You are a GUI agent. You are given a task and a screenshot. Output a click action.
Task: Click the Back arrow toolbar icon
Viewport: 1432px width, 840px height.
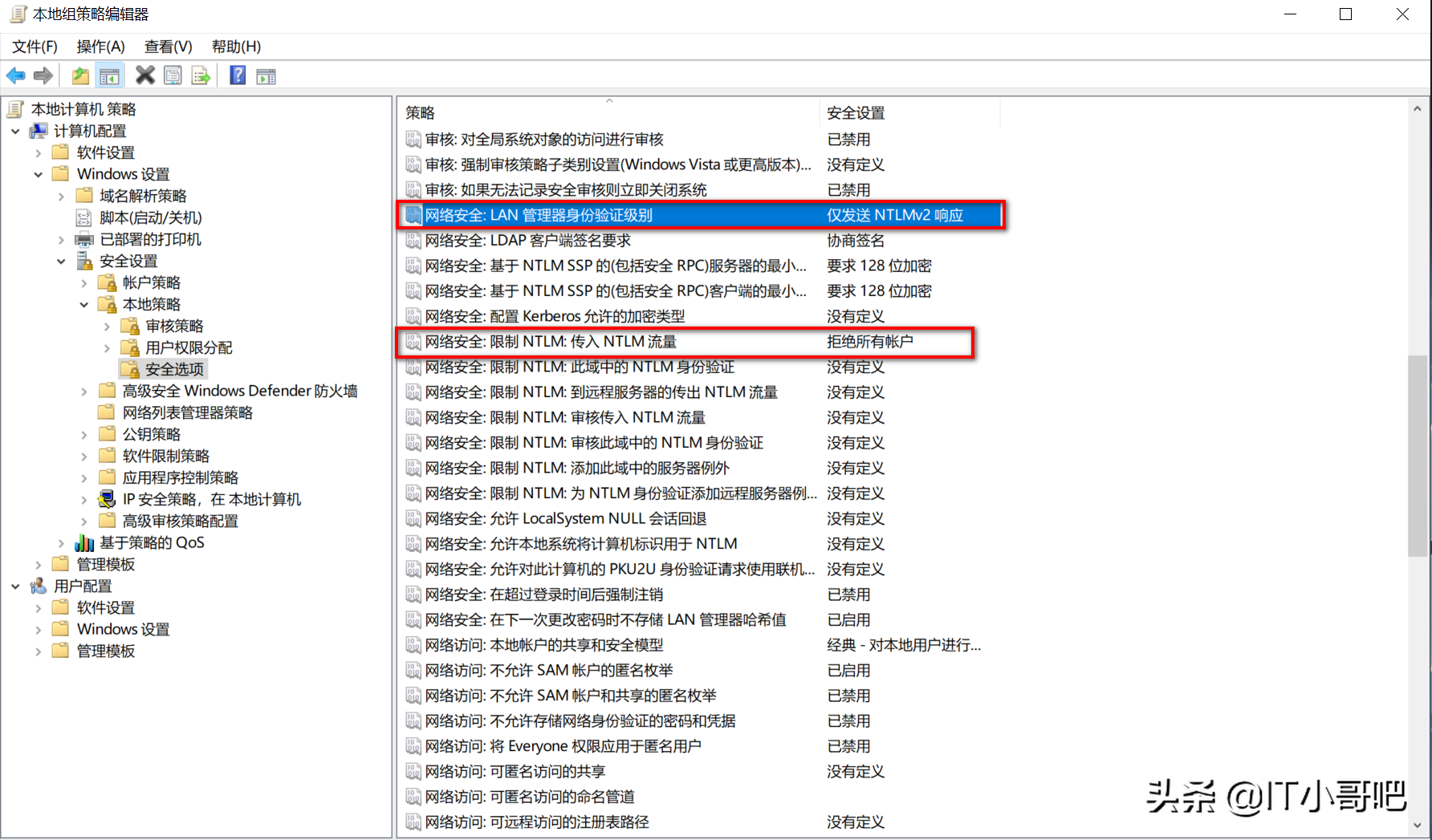15,76
